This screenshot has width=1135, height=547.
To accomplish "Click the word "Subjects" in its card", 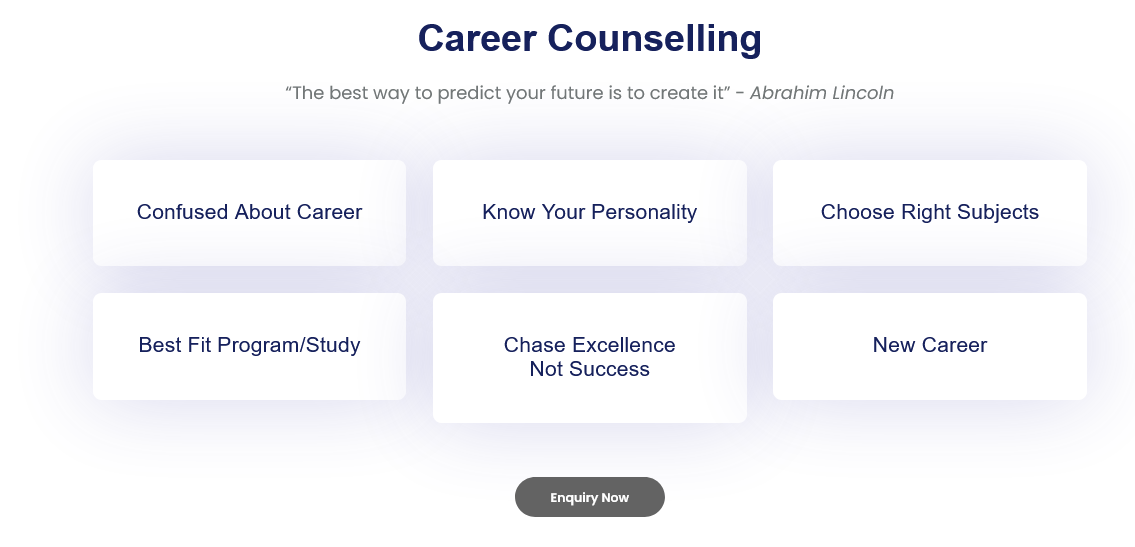I will pos(997,212).
